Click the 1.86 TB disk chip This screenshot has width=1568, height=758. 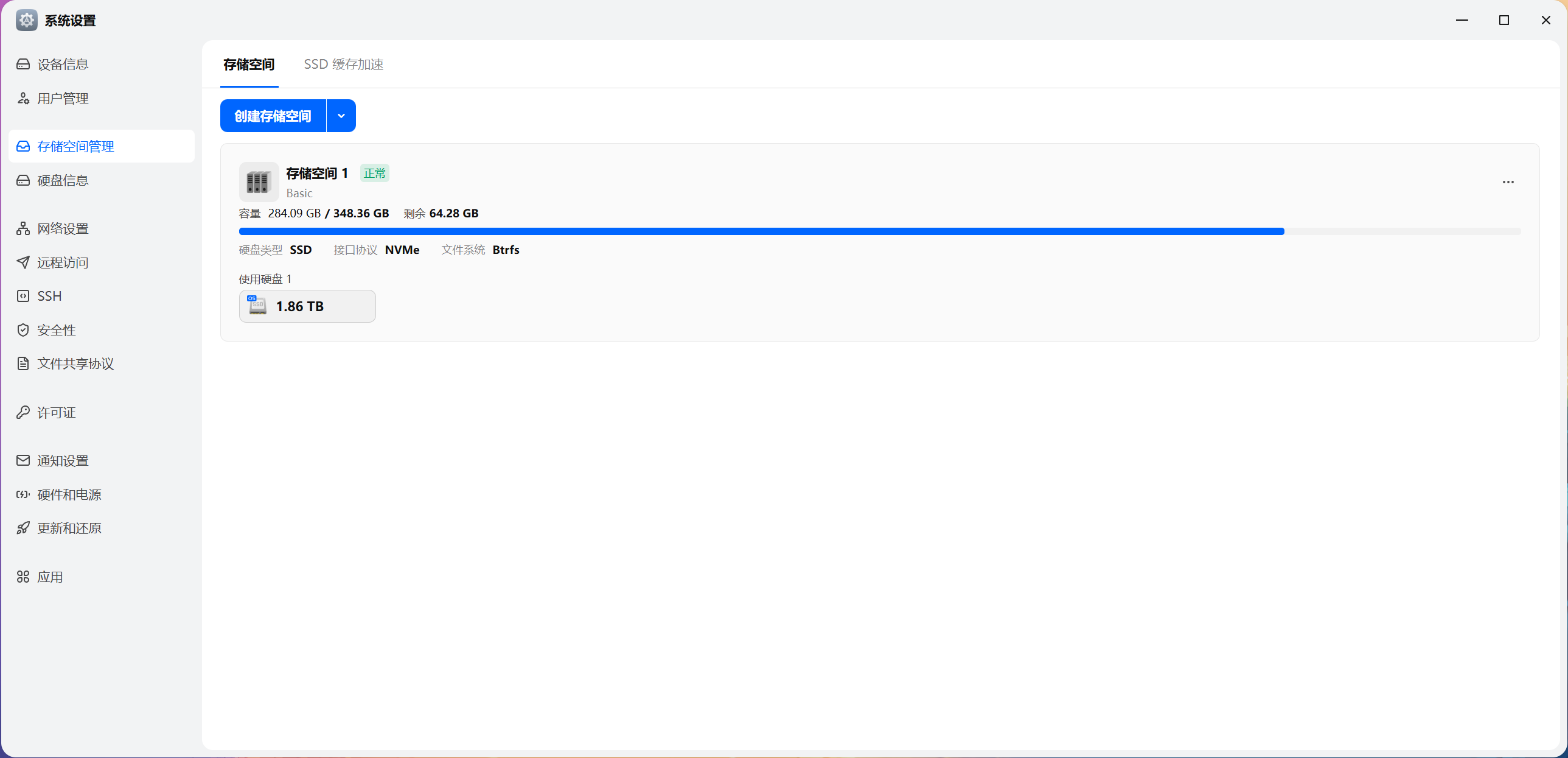tap(307, 306)
